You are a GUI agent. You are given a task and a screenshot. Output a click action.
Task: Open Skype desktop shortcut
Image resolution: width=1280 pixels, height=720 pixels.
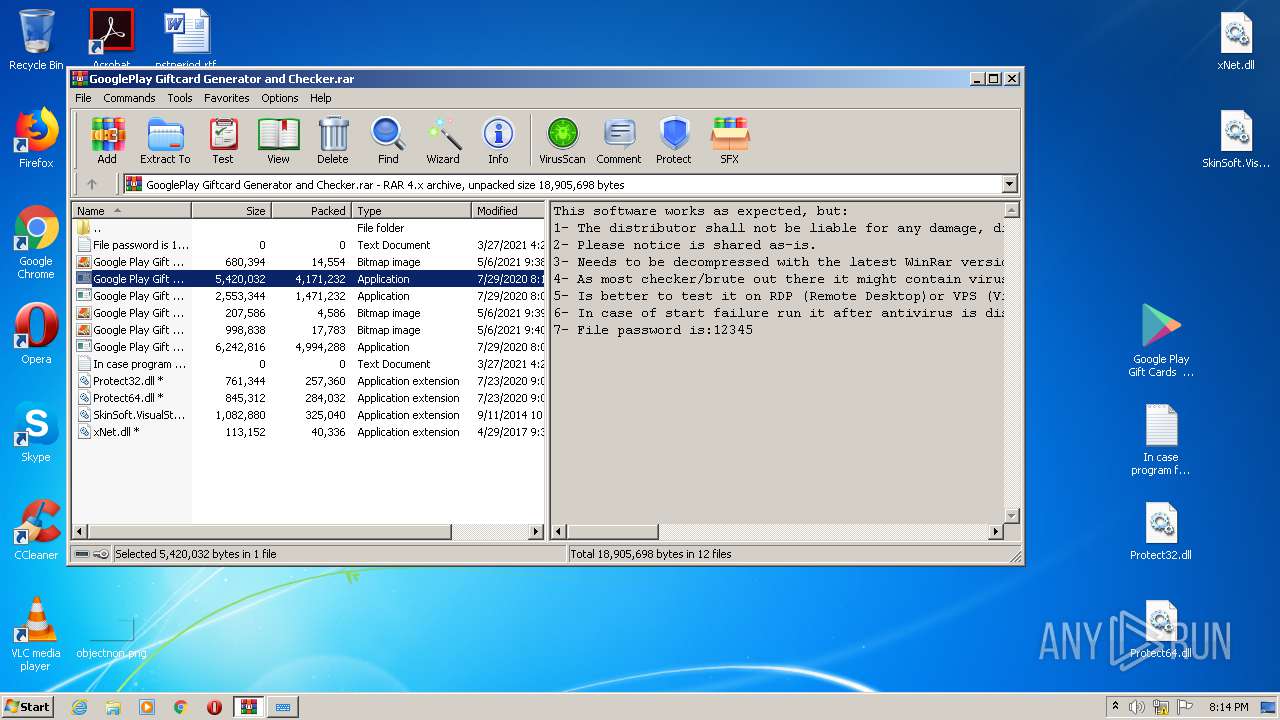click(36, 432)
